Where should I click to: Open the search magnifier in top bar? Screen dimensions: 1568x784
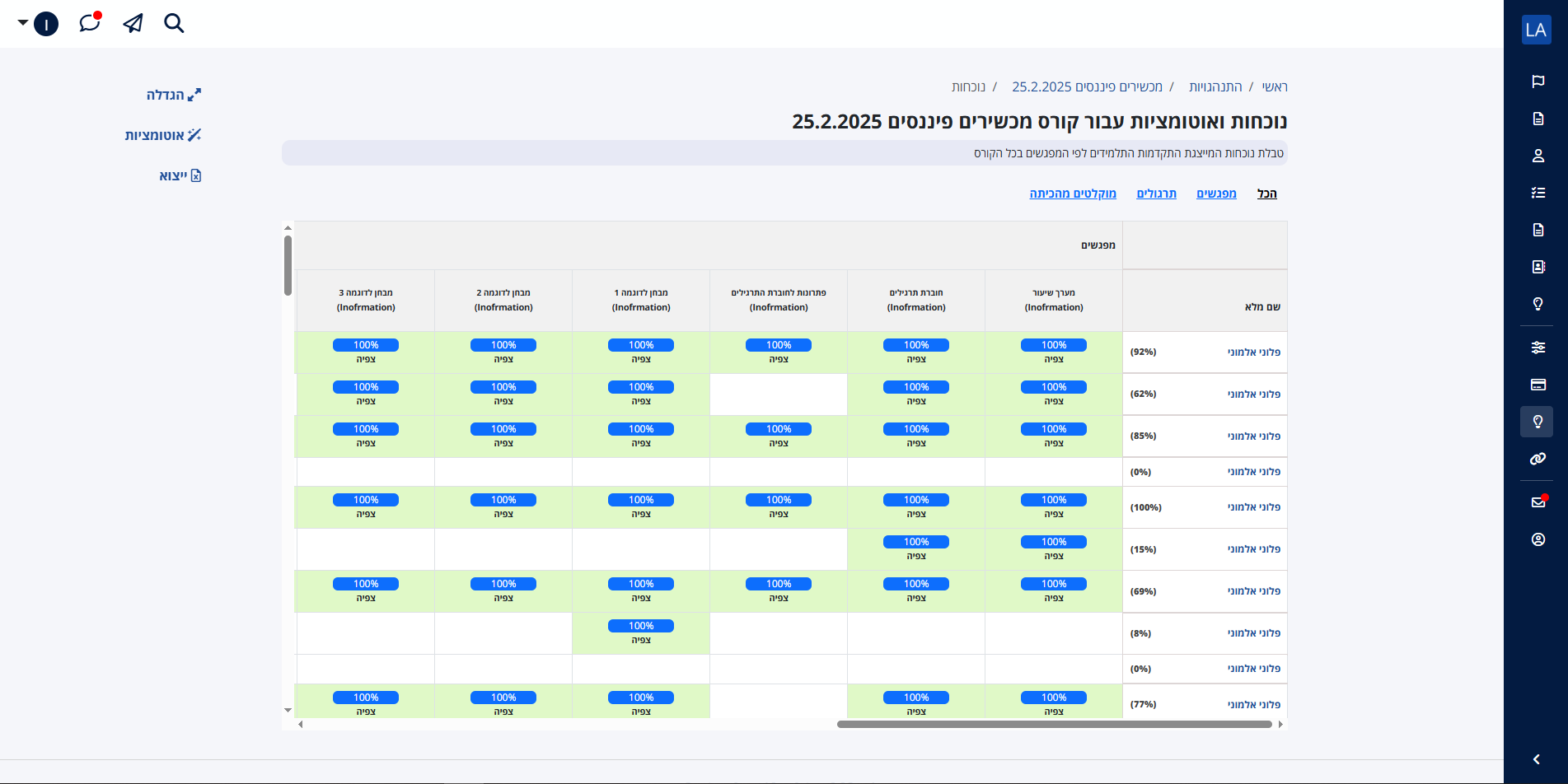174,23
